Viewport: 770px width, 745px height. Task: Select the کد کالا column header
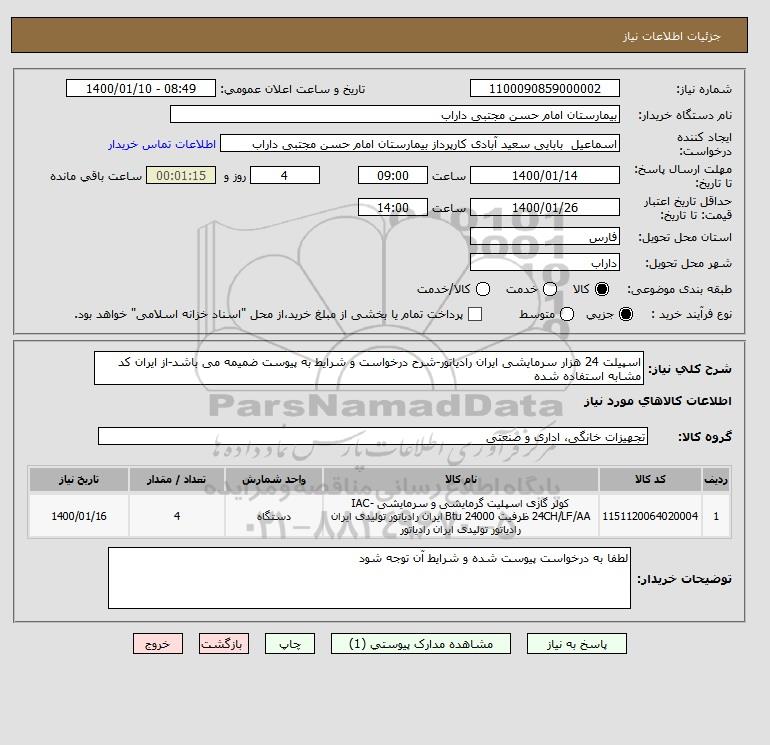pos(650,479)
